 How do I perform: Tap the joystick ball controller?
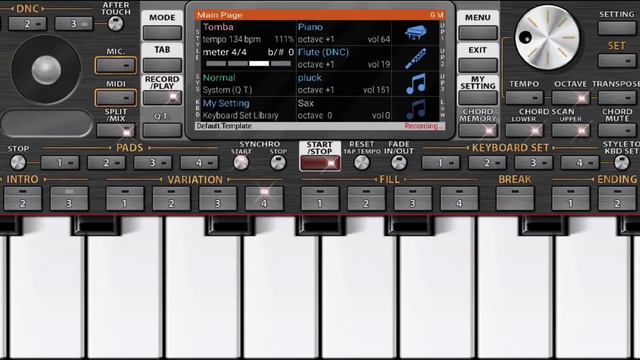pyautogui.click(x=46, y=70)
